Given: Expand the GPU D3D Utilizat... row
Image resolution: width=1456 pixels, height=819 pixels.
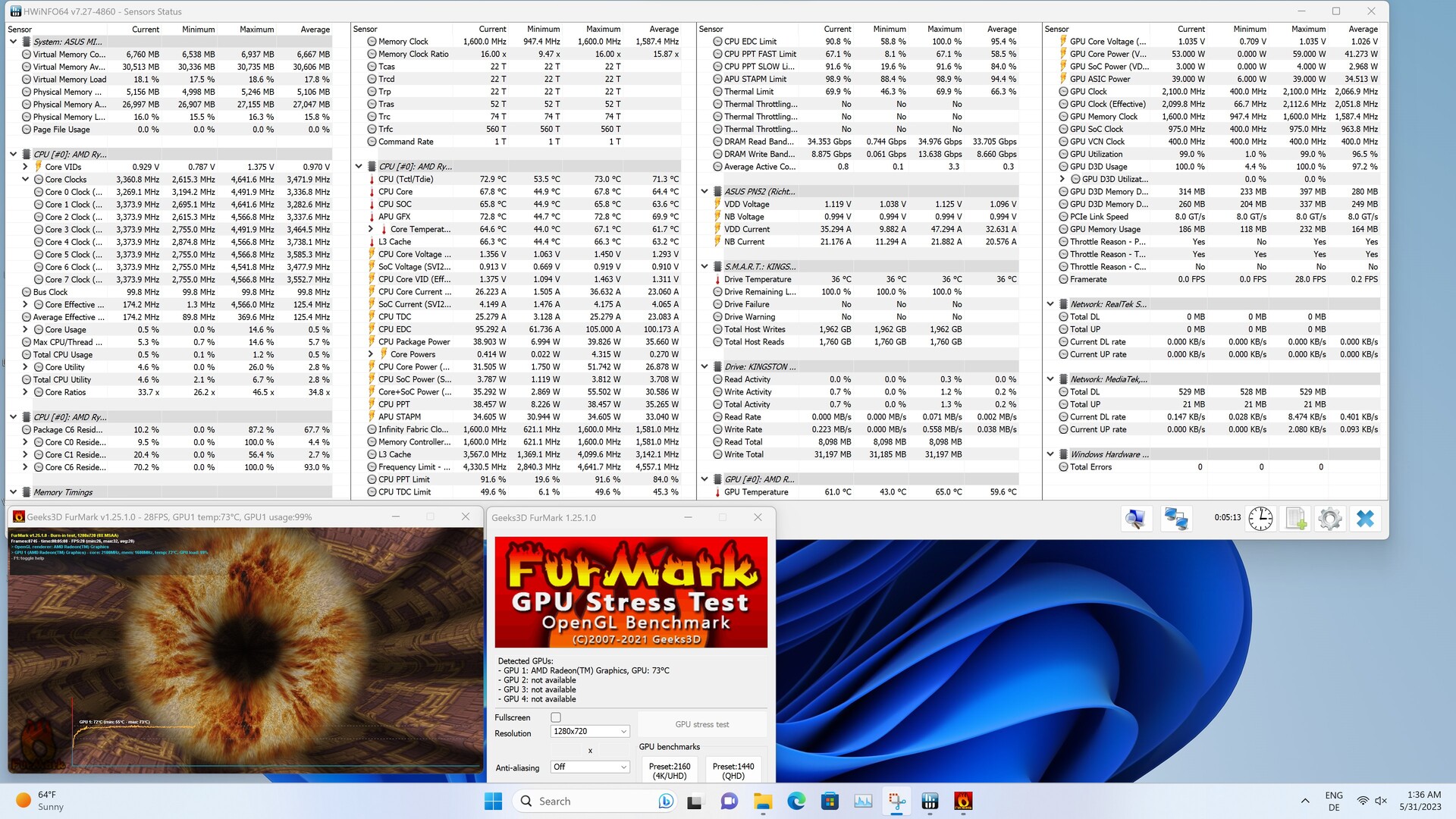Looking at the screenshot, I should 1062,179.
